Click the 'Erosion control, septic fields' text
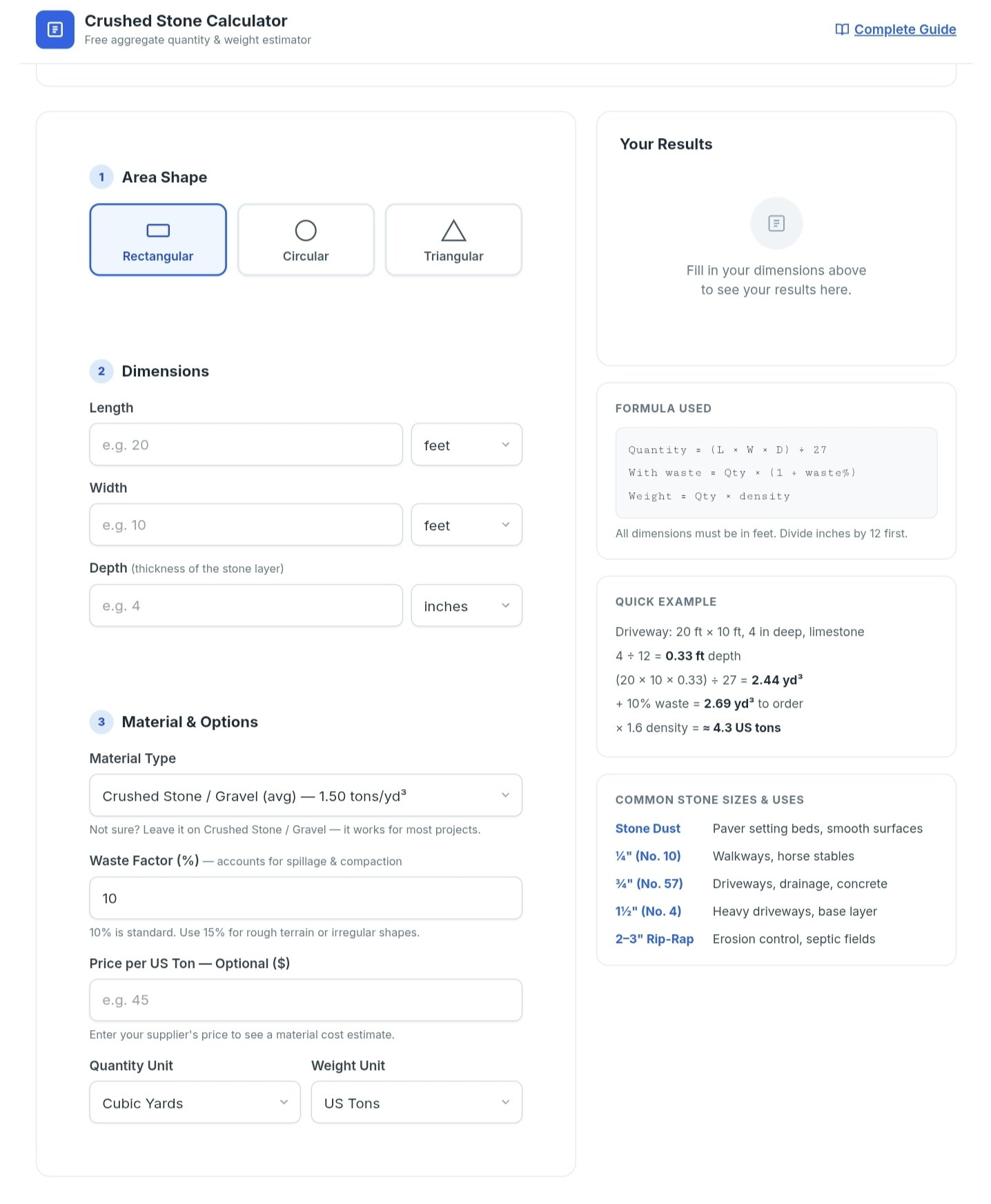991x1204 pixels. 794,939
